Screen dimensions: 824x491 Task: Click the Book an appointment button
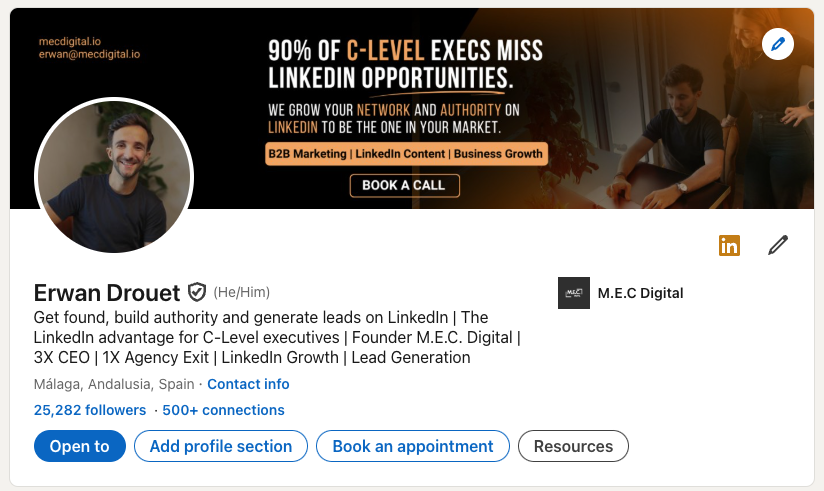click(413, 446)
